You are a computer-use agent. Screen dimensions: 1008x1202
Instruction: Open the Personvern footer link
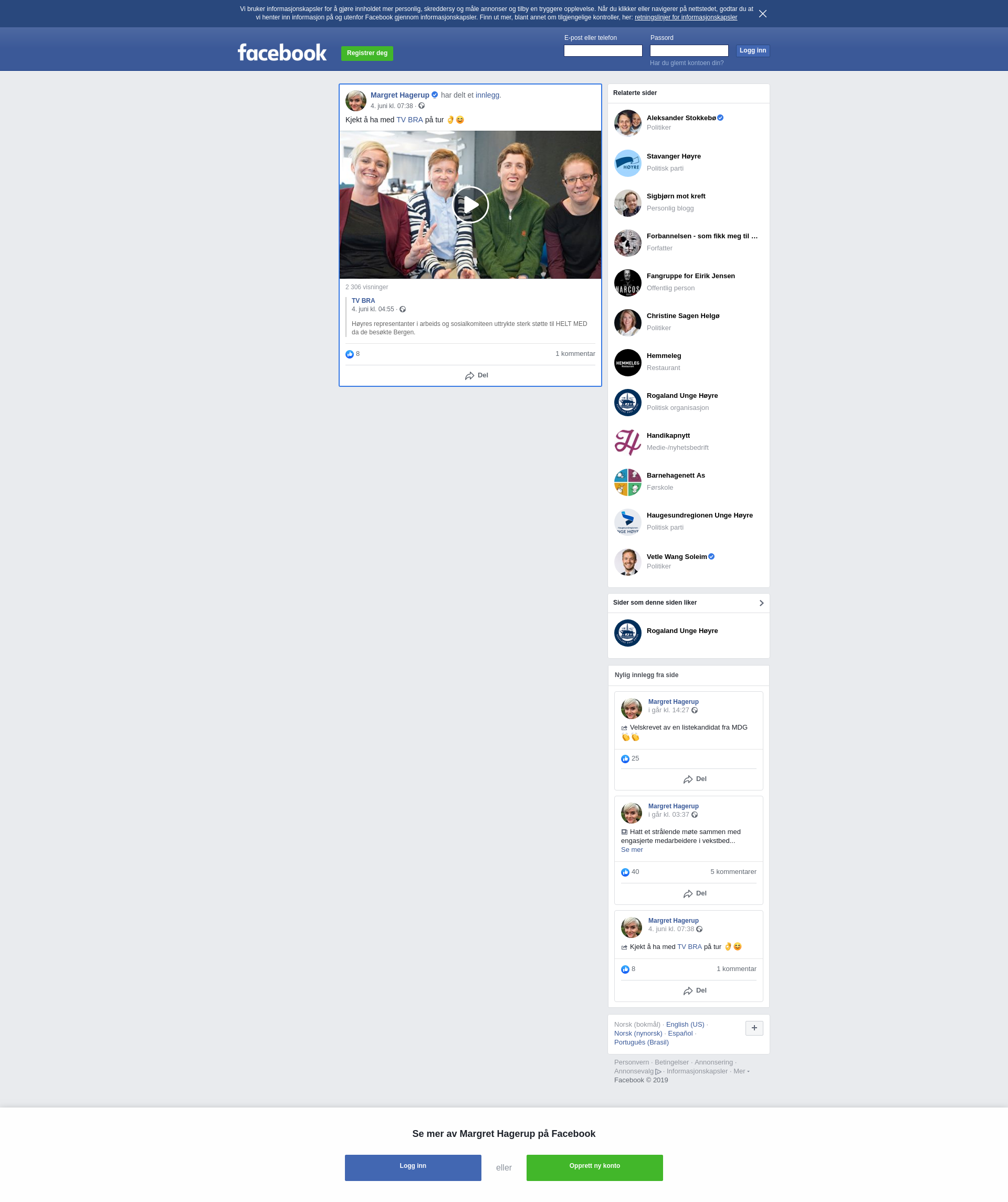632,1062
